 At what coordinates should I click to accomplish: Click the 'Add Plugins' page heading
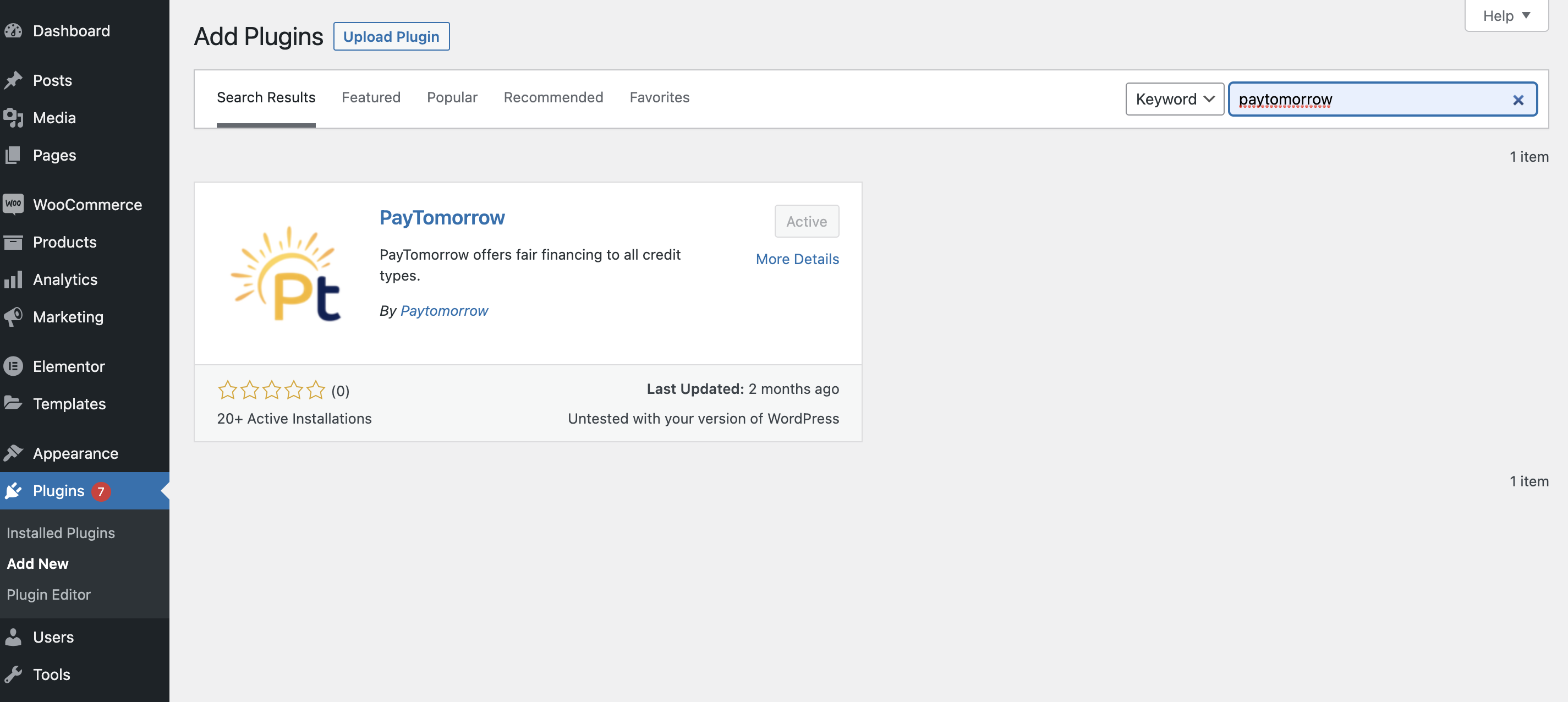(x=258, y=36)
